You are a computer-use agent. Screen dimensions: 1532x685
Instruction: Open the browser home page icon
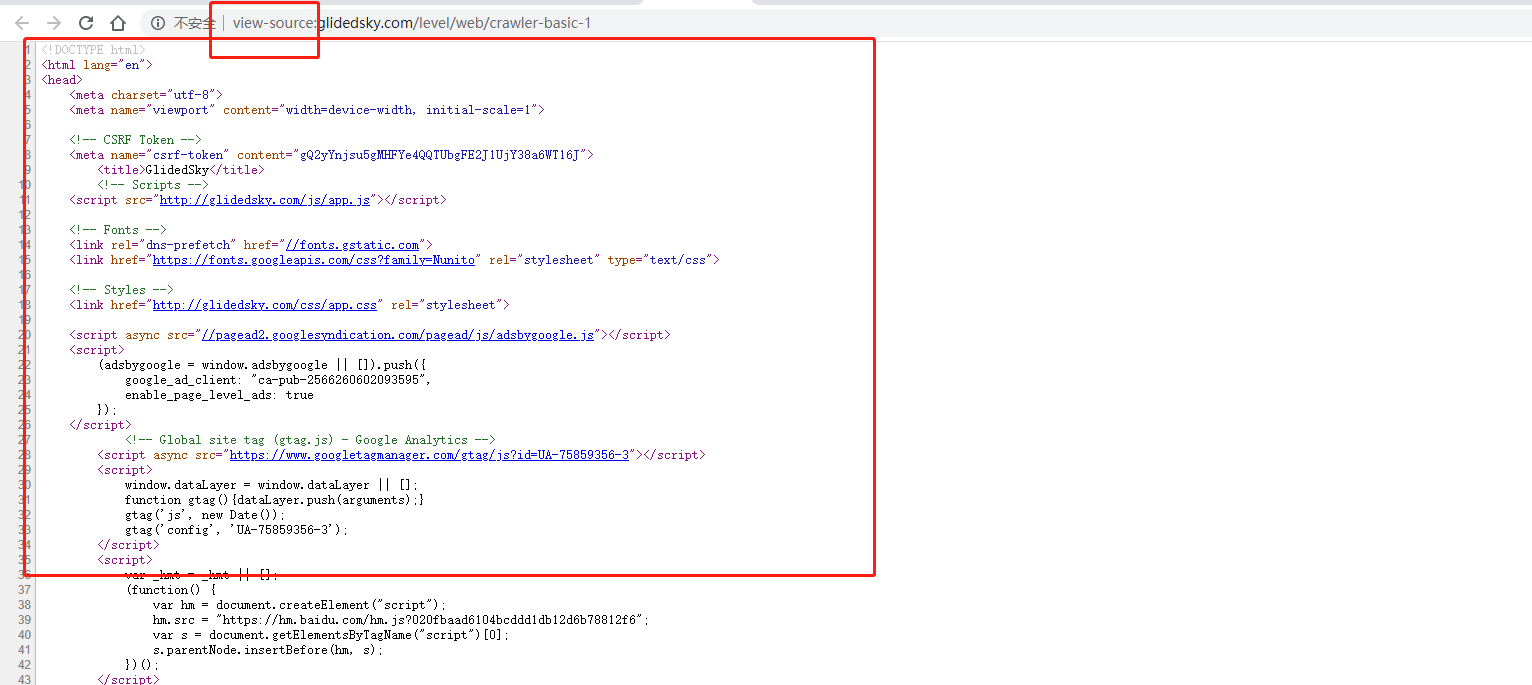(118, 23)
